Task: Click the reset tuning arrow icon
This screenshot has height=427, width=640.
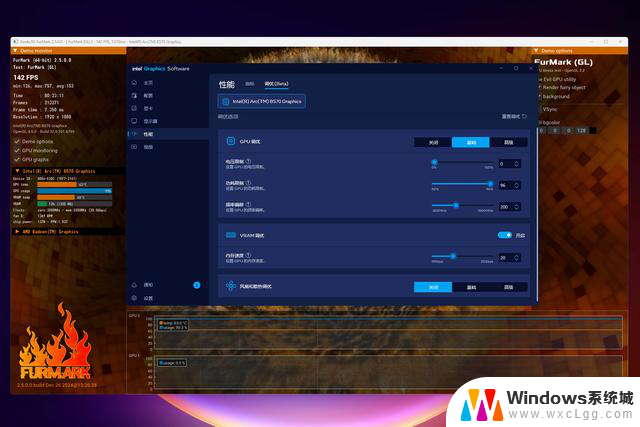Action: 524,116
